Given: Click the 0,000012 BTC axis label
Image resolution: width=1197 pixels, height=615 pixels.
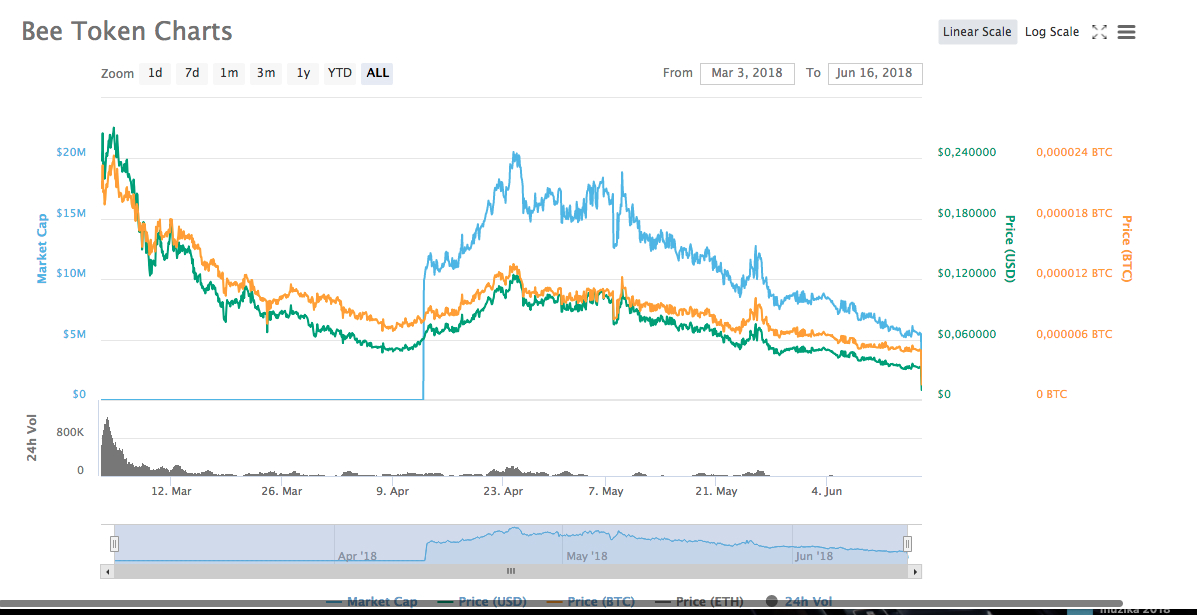Looking at the screenshot, I should tap(1074, 273).
